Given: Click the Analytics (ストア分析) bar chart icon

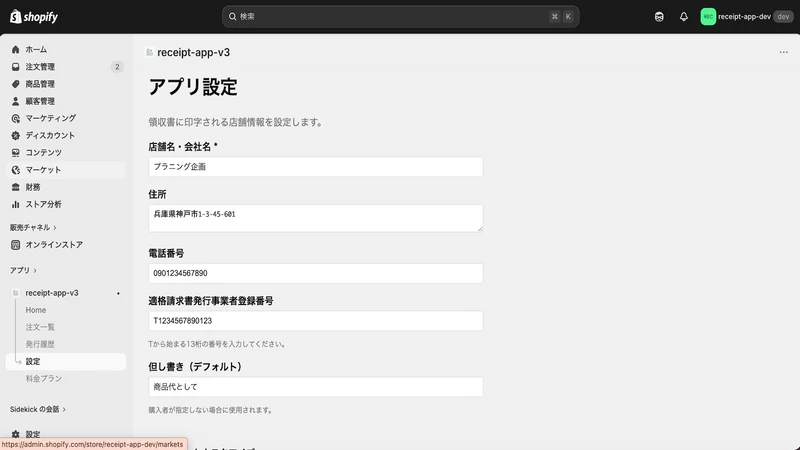Looking at the screenshot, I should [x=15, y=204].
